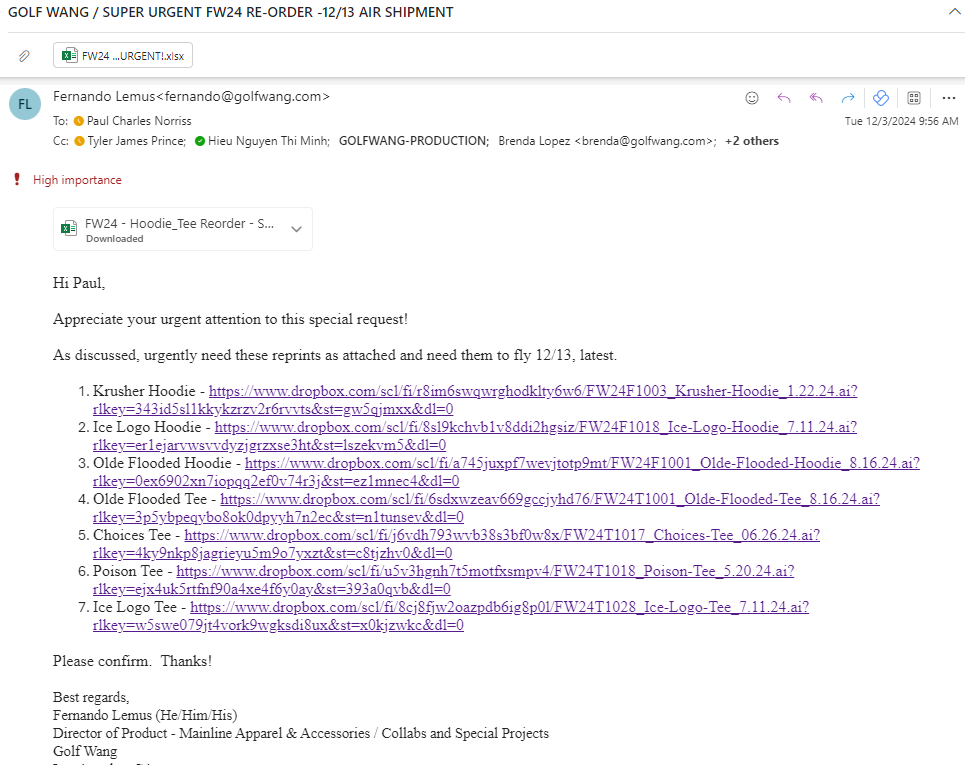
Task: Click the timestamp Tue 12/3/2024 9:56 AM
Action: click(x=901, y=121)
